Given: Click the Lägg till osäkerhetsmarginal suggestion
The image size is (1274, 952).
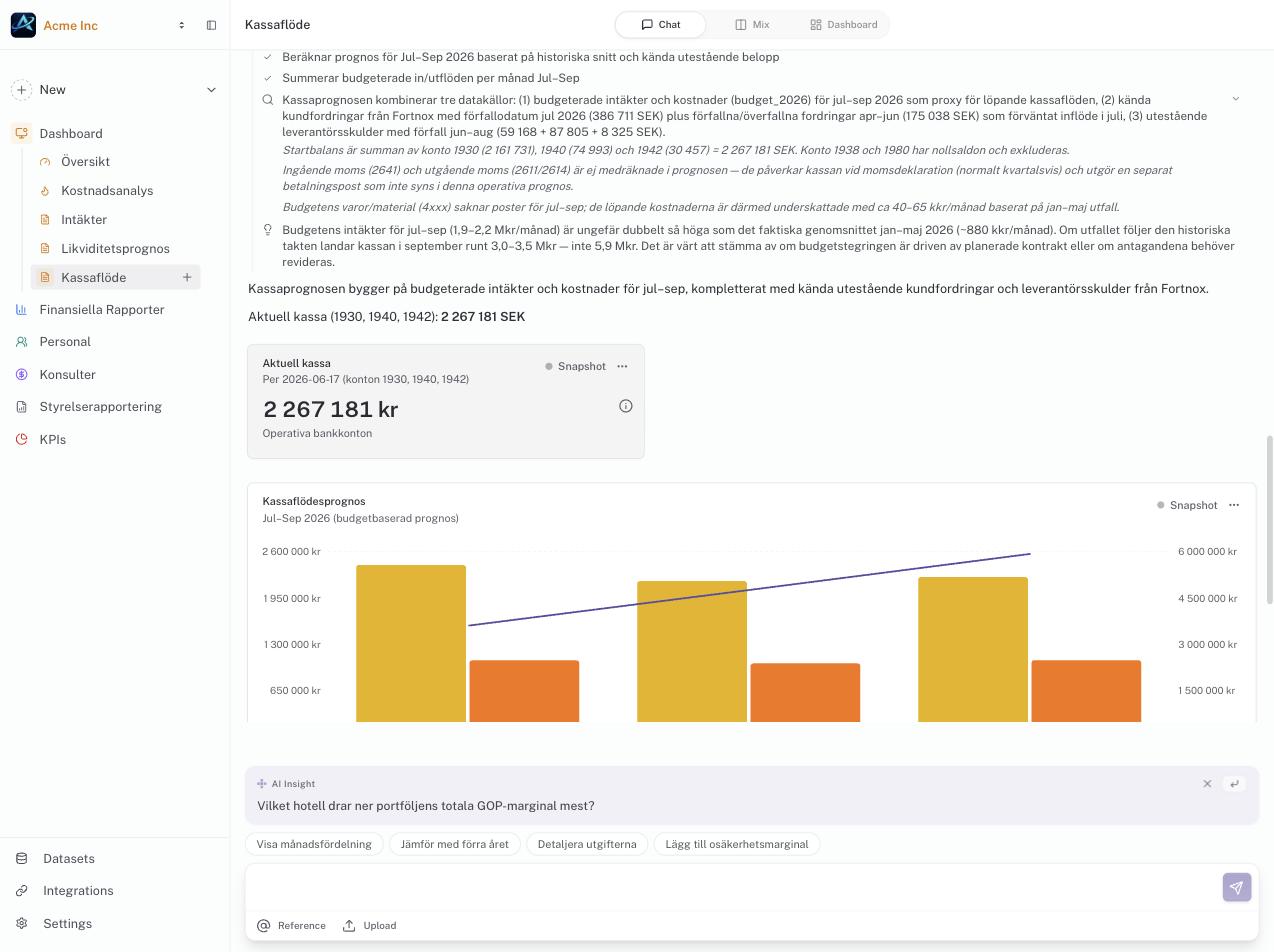Looking at the screenshot, I should [x=737, y=844].
